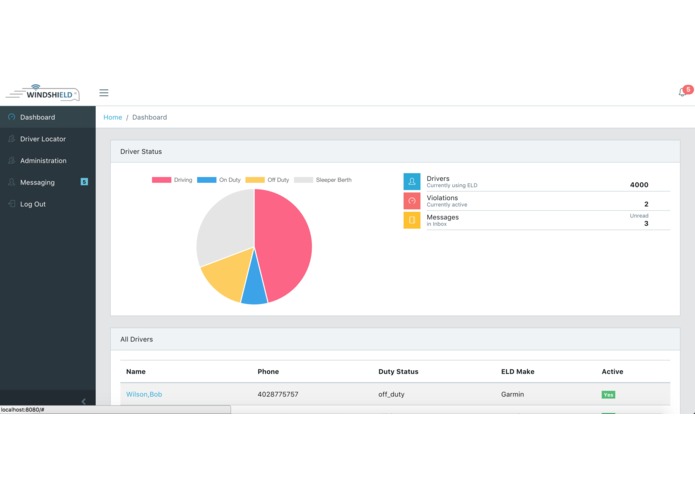Open the Administration menu item
The width and height of the screenshot is (695, 494).
pos(48,160)
